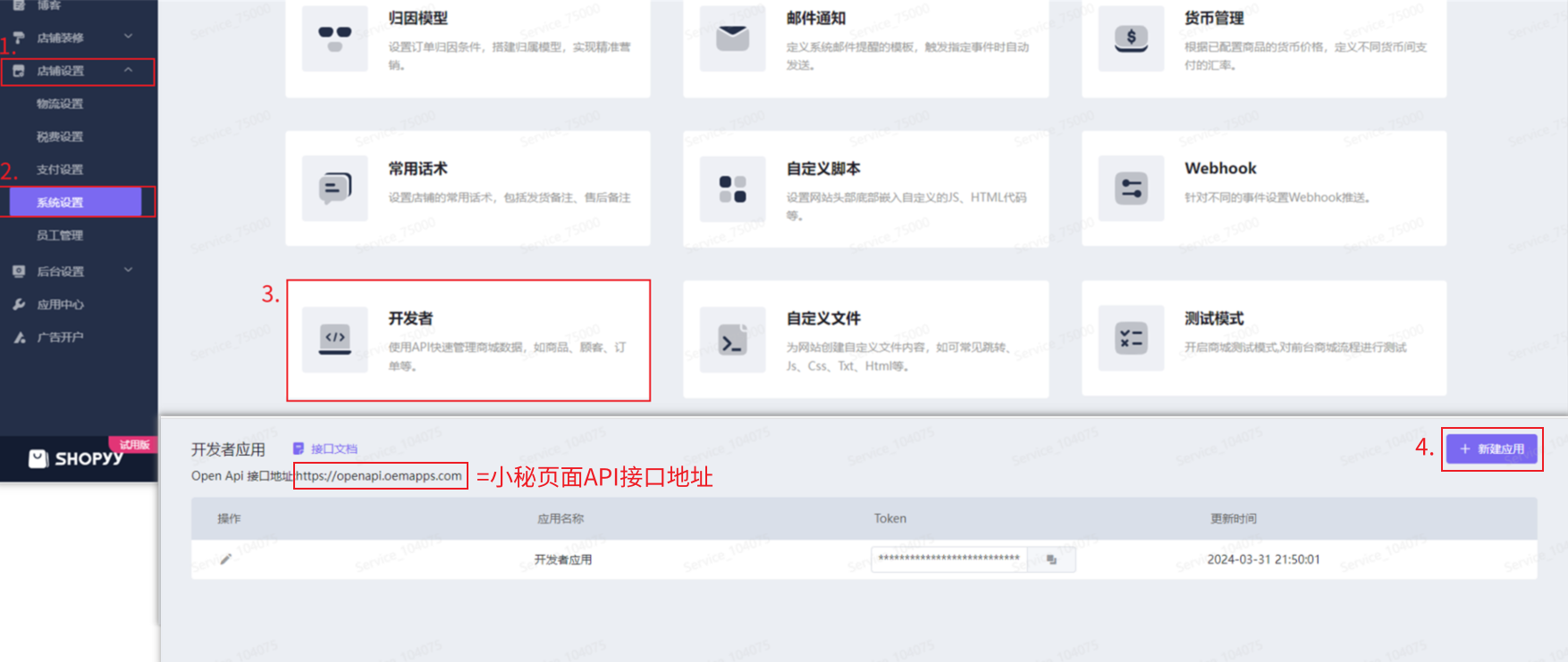Open the 自定义文件 card title

823,318
